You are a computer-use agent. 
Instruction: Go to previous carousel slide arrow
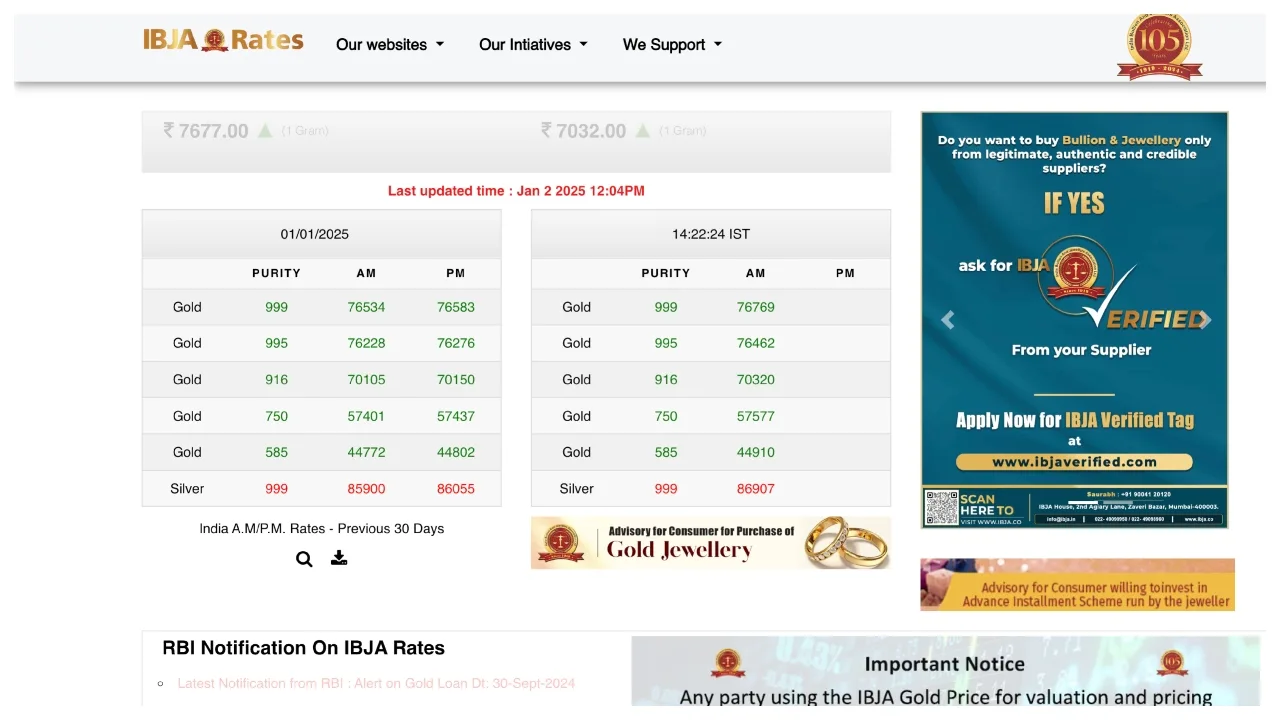pyautogui.click(x=947, y=320)
